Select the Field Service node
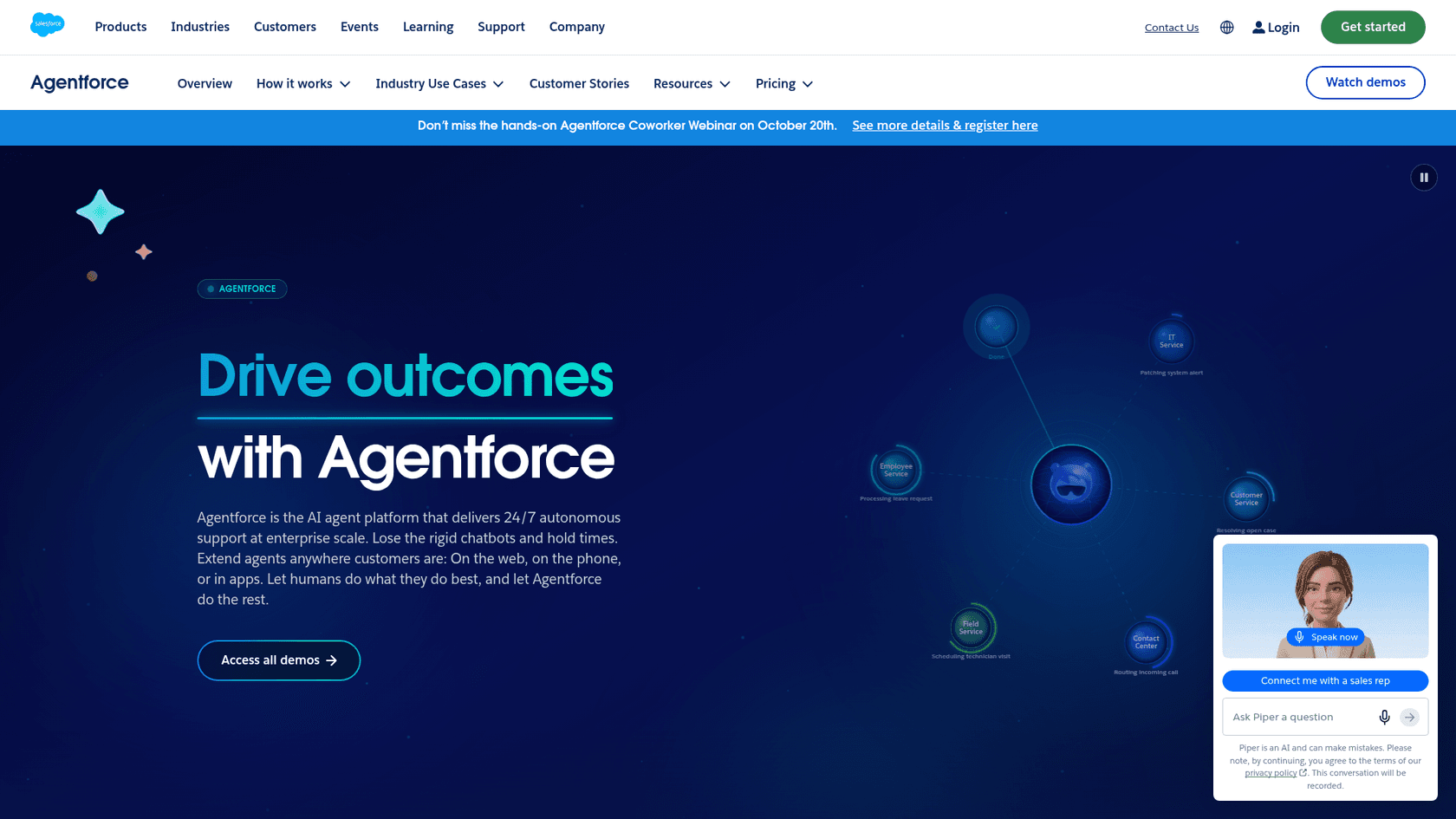The width and height of the screenshot is (1456, 819). pyautogui.click(x=971, y=627)
